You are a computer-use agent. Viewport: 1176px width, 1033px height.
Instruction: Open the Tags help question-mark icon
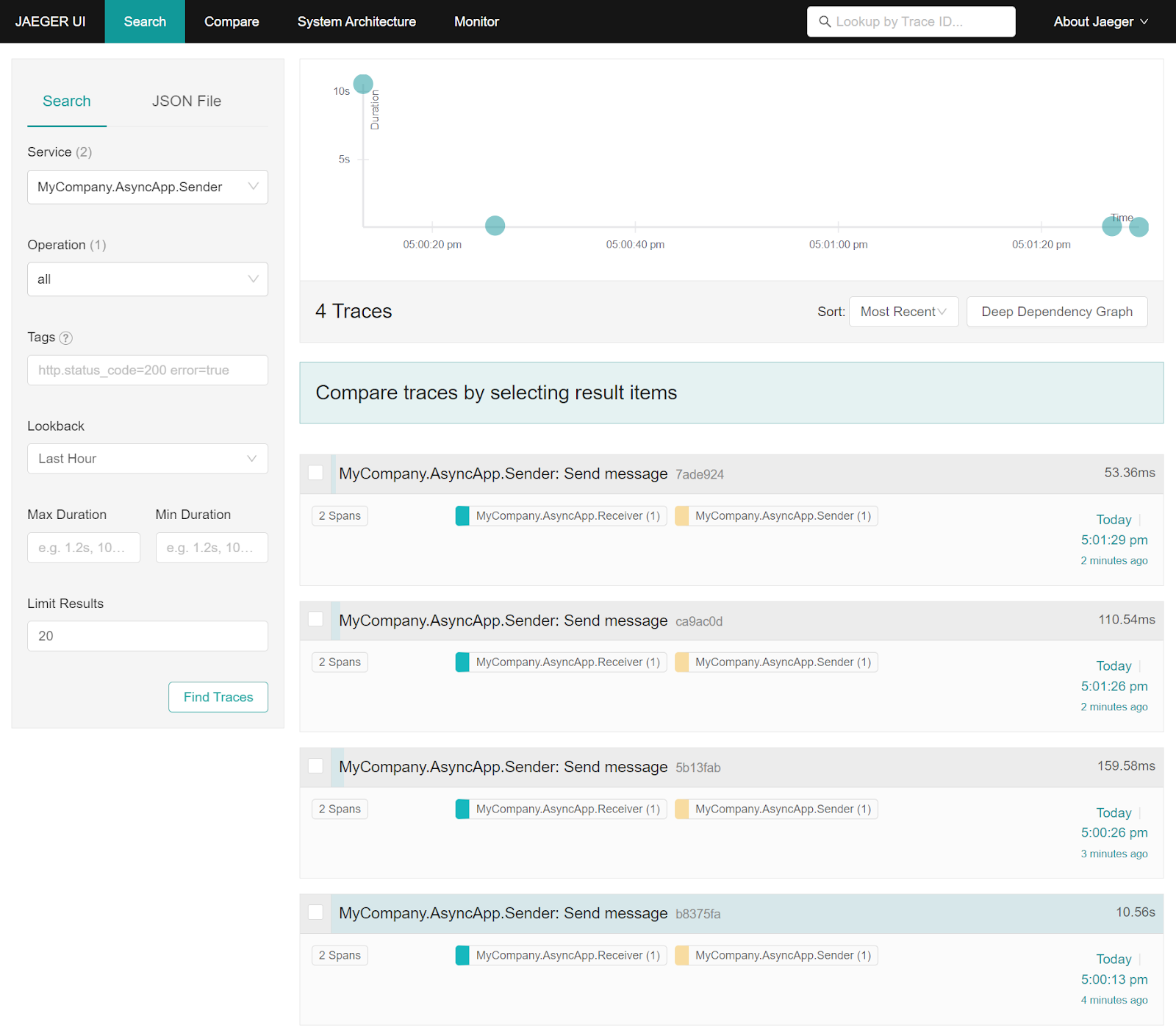coord(66,338)
